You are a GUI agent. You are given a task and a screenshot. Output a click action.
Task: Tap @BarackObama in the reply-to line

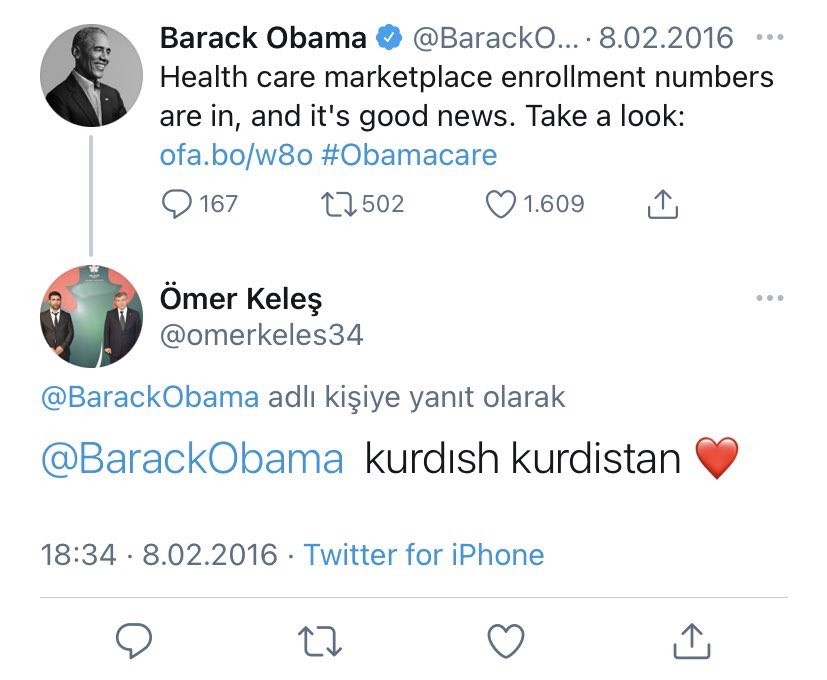pos(150,397)
